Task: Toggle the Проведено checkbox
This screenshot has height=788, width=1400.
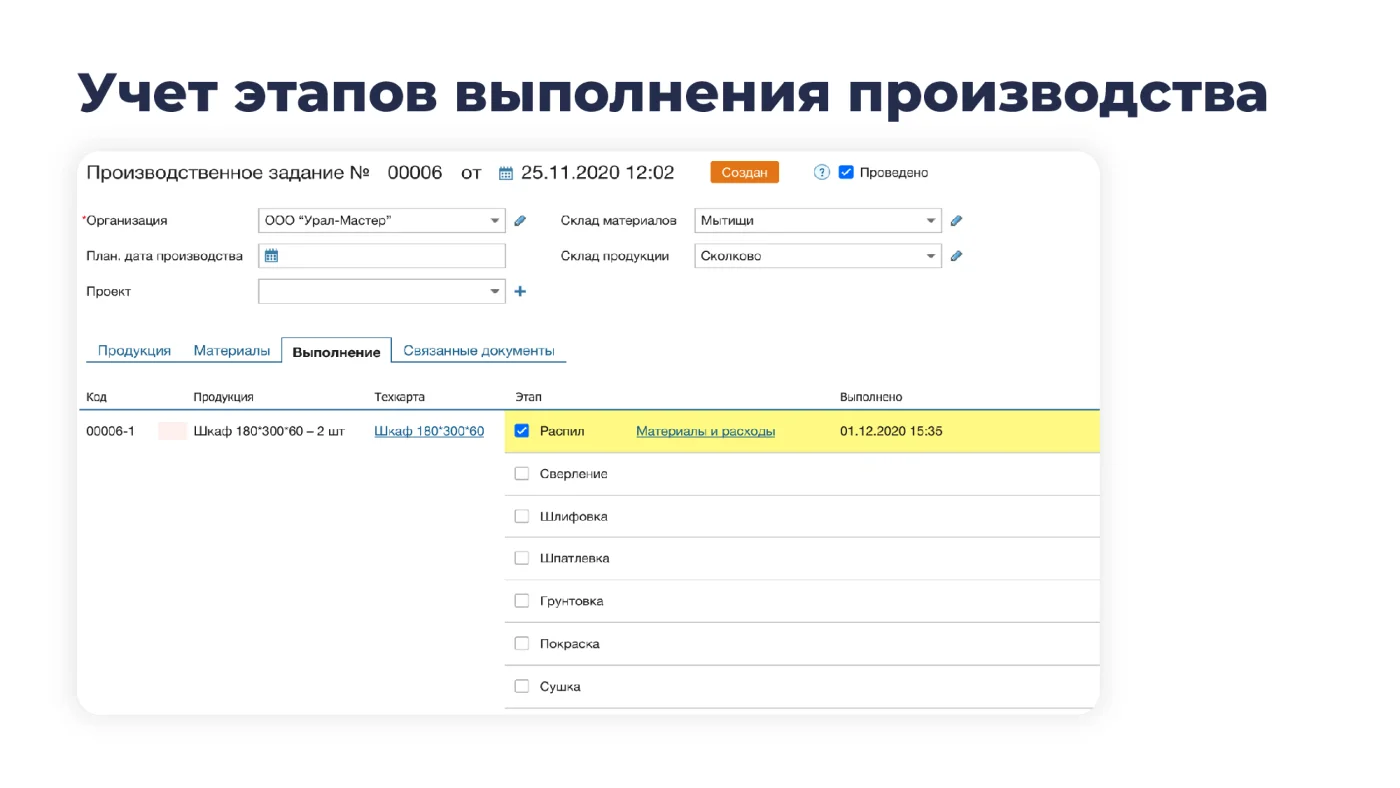Action: 846,172
